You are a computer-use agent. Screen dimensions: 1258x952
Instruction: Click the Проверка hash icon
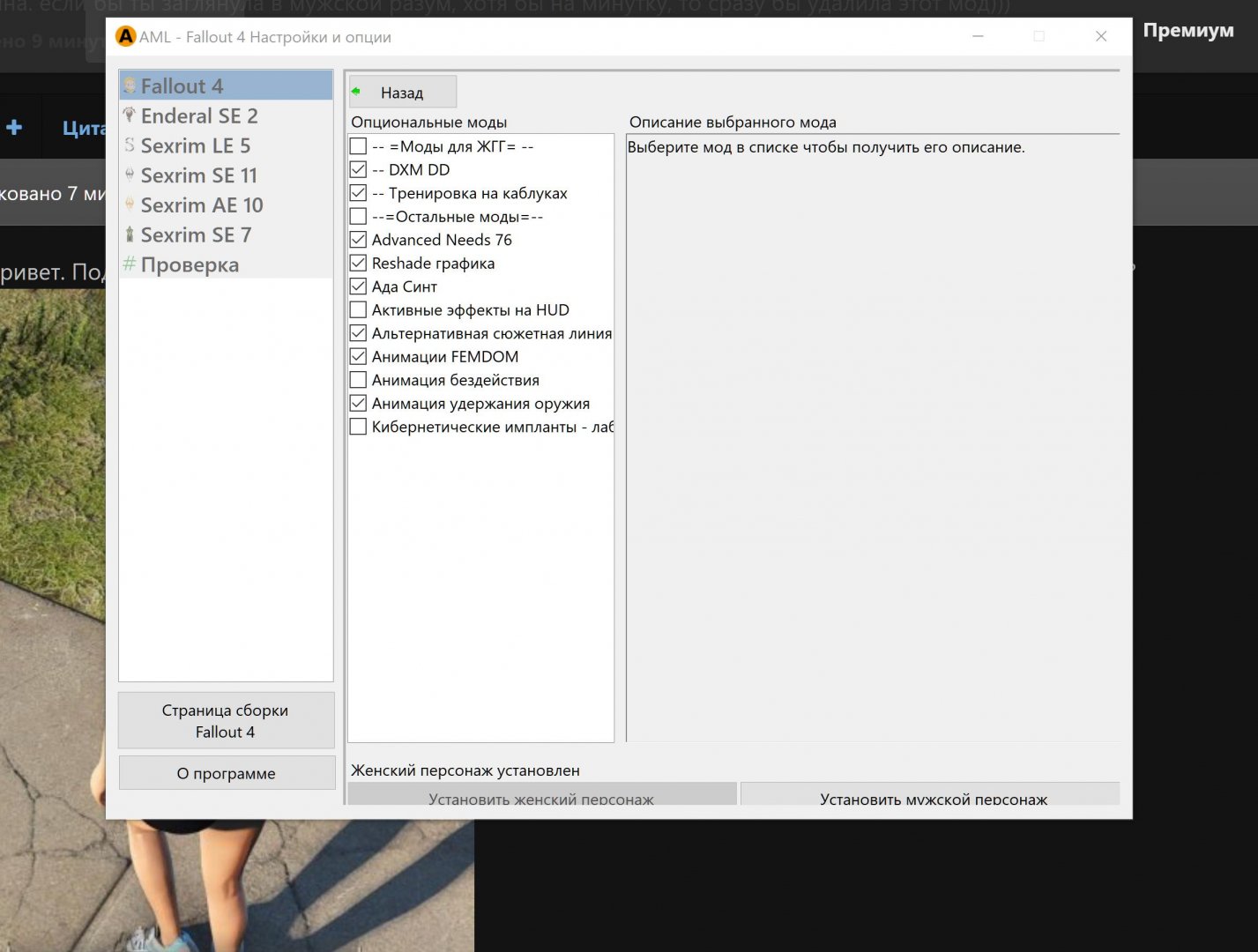130,264
